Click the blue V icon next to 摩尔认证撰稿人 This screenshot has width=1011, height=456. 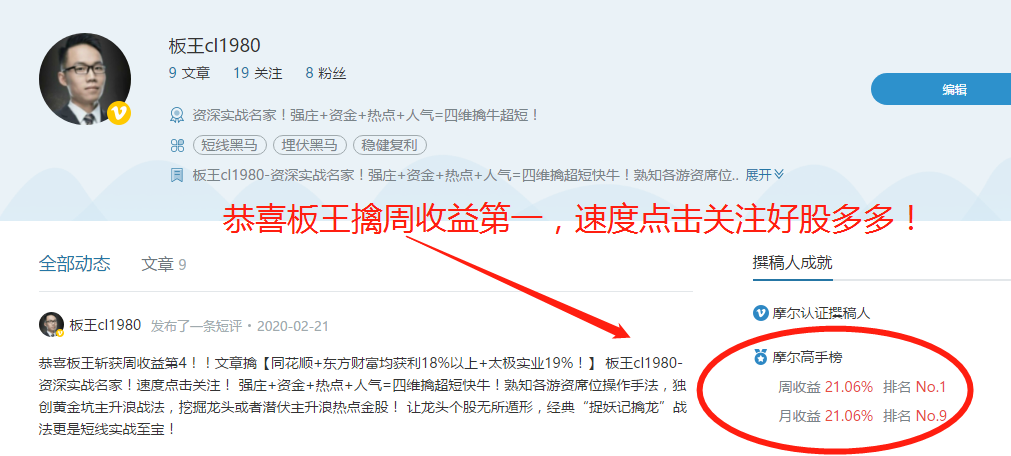click(761, 313)
